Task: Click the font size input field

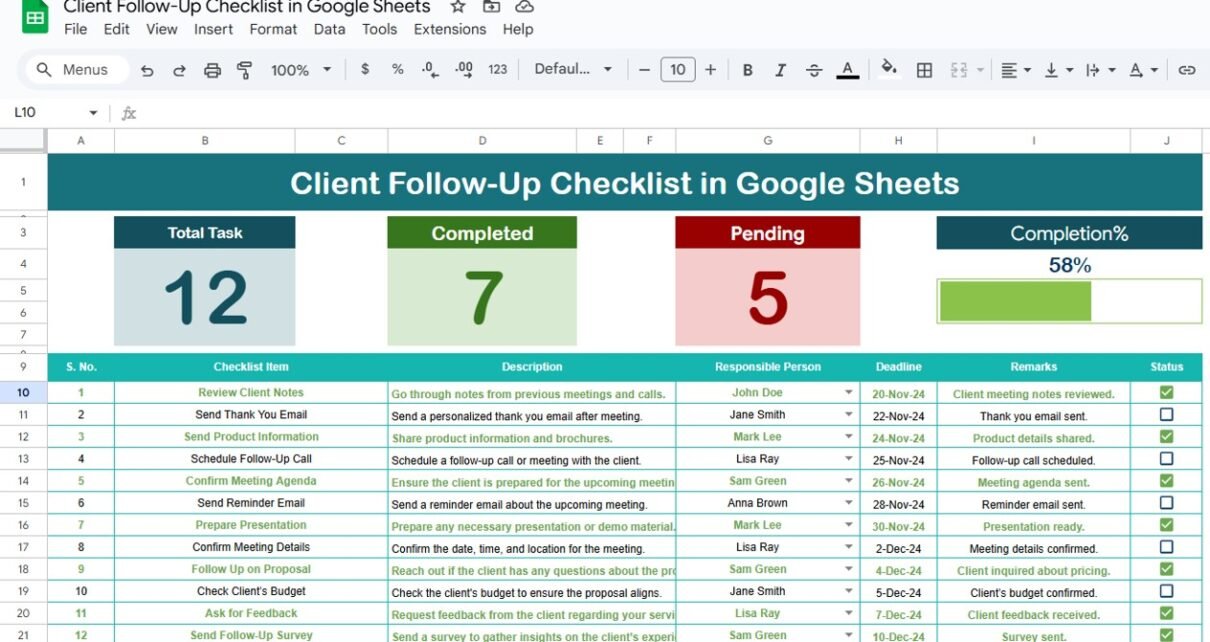Action: tap(677, 70)
